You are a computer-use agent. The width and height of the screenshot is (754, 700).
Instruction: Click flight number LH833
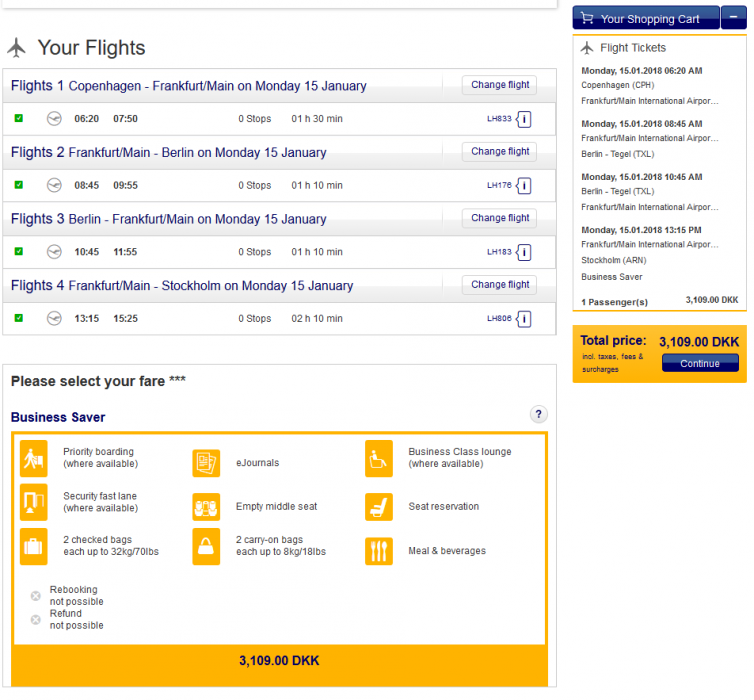pos(499,118)
